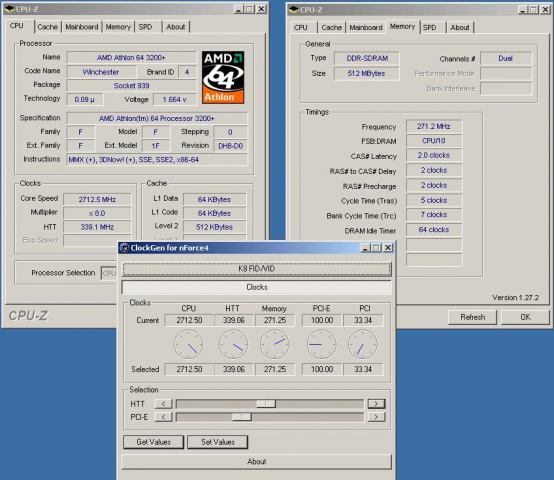Open Mainboard tab in right CPU-Z window

(x=366, y=28)
